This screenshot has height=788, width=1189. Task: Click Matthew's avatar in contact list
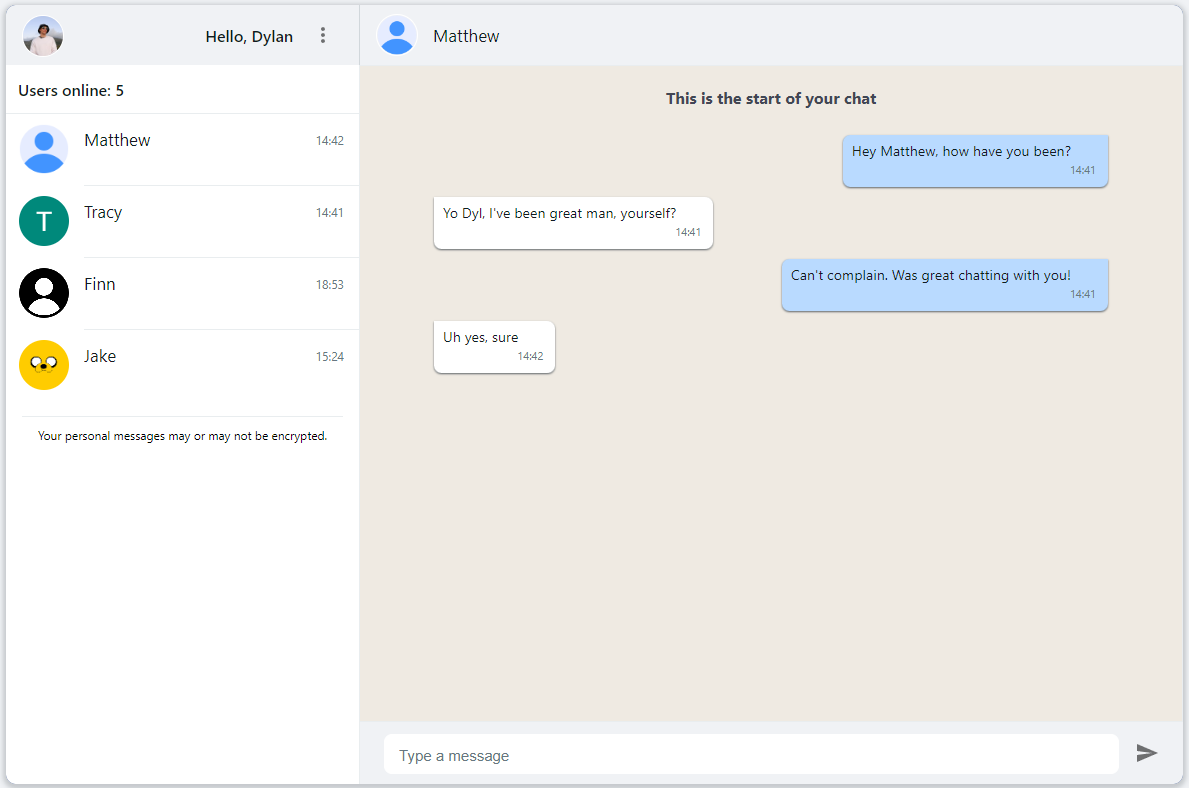click(44, 149)
